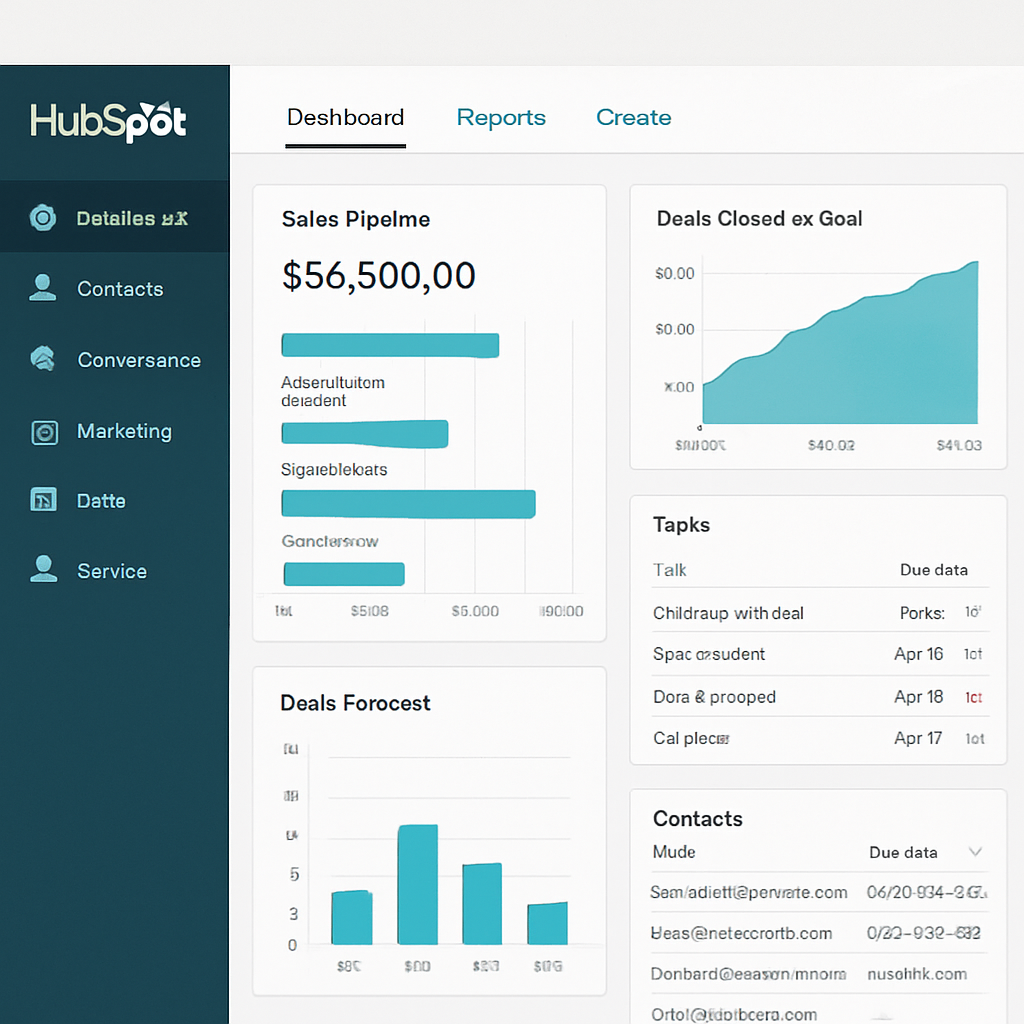Click the Apr 17 due date
Viewport: 1024px width, 1024px height.
coord(918,738)
